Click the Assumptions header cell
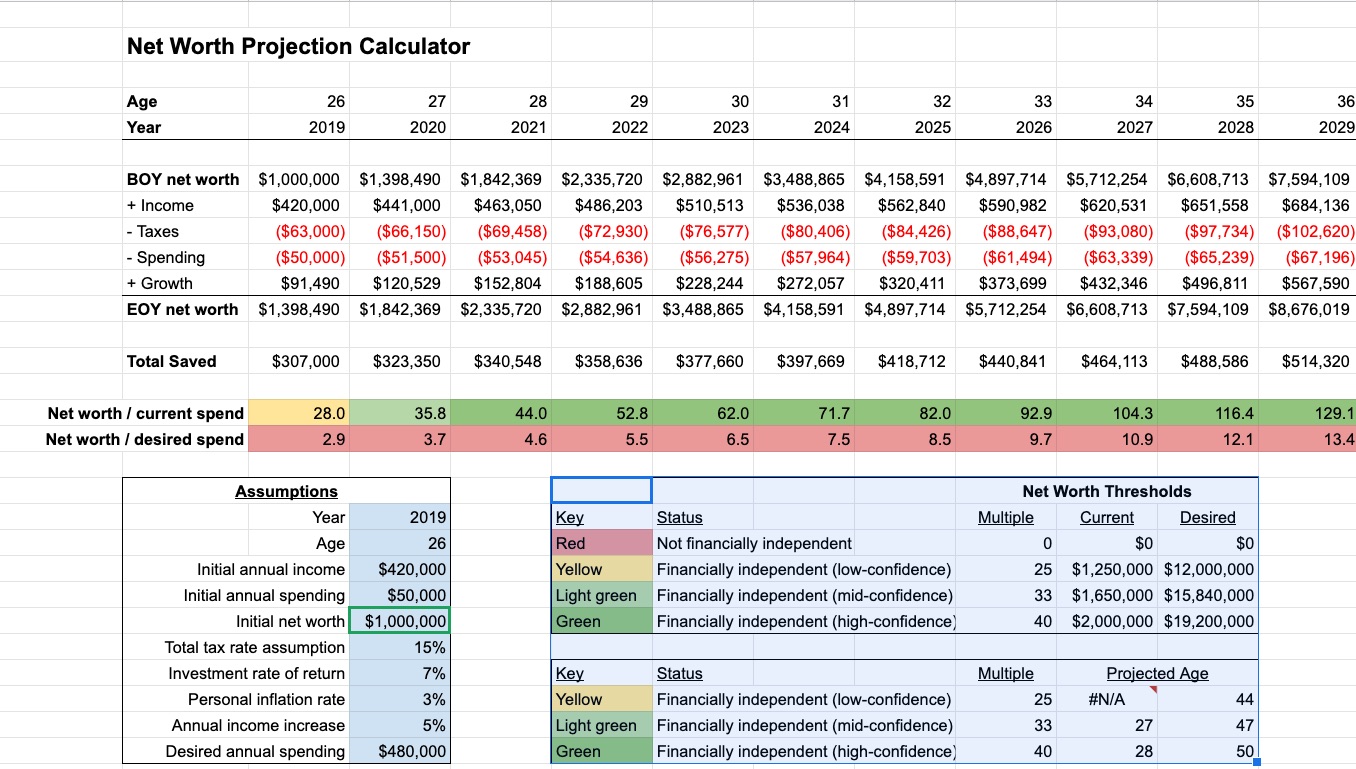The image size is (1356, 769). click(286, 491)
